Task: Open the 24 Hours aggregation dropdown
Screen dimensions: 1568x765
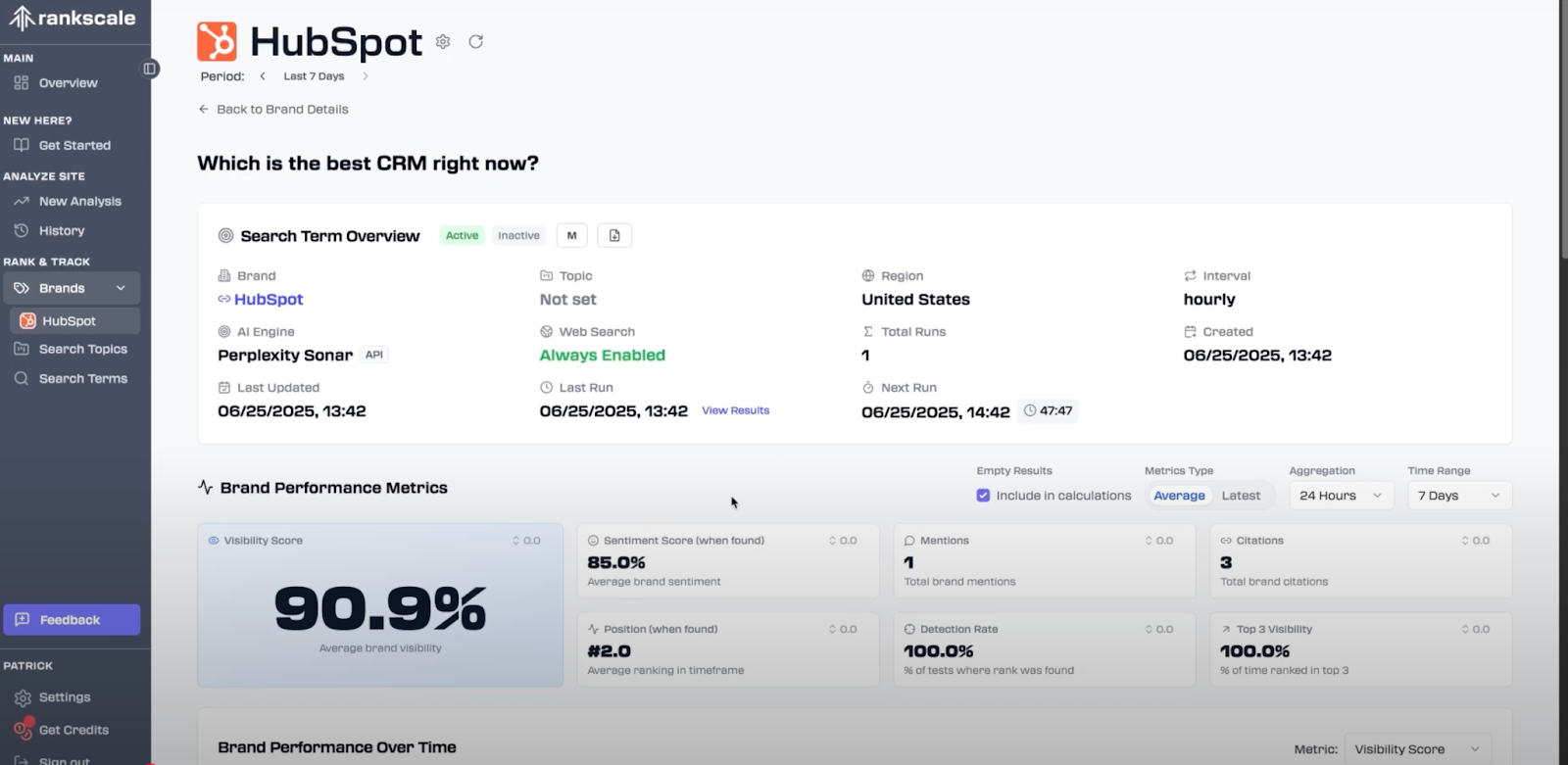Action: pyautogui.click(x=1341, y=496)
